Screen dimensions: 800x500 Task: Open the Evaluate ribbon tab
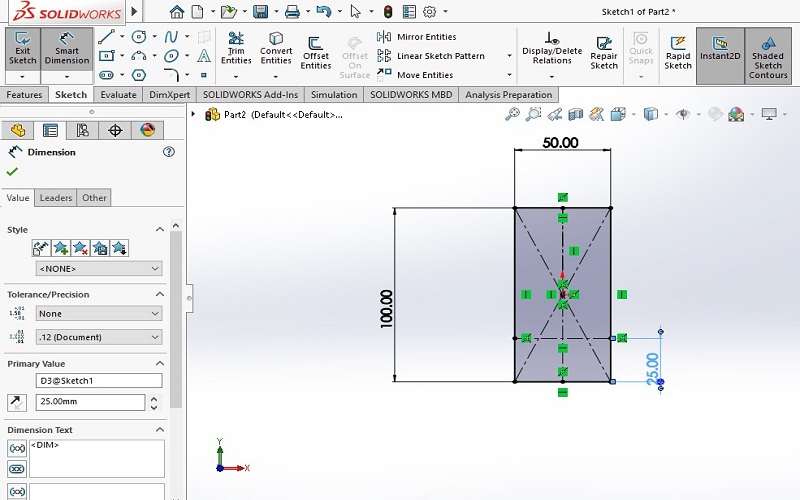[118, 95]
